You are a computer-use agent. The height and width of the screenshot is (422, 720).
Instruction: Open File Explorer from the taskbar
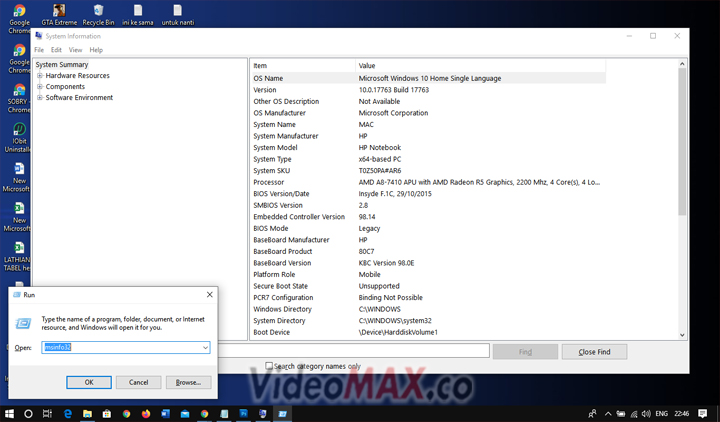(87, 414)
